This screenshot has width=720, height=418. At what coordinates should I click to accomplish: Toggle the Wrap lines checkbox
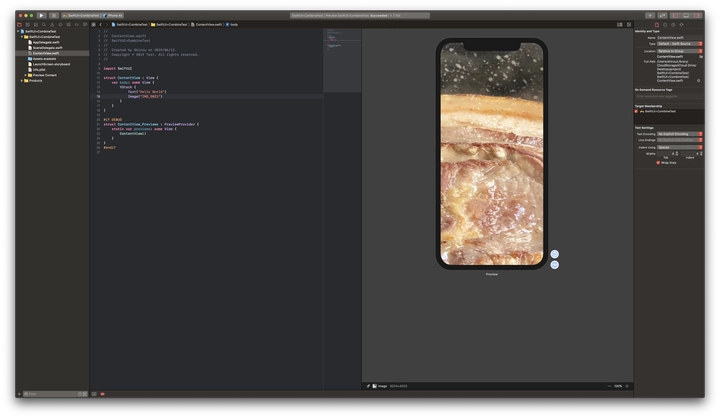(659, 162)
